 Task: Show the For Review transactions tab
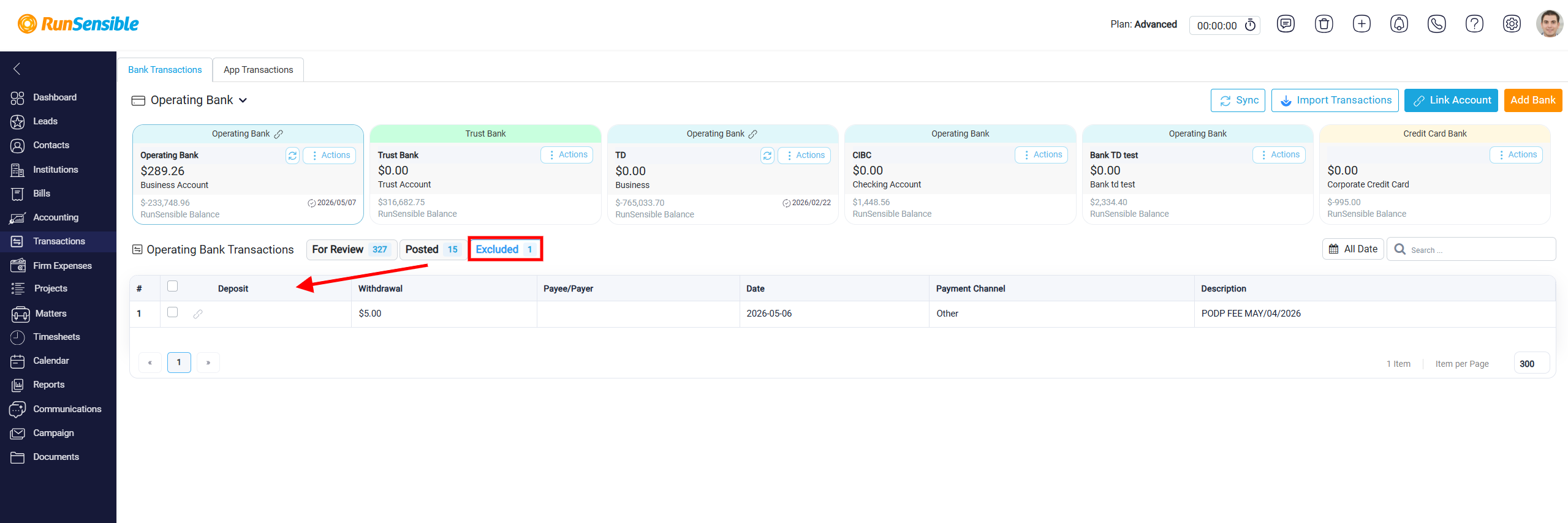click(x=352, y=249)
